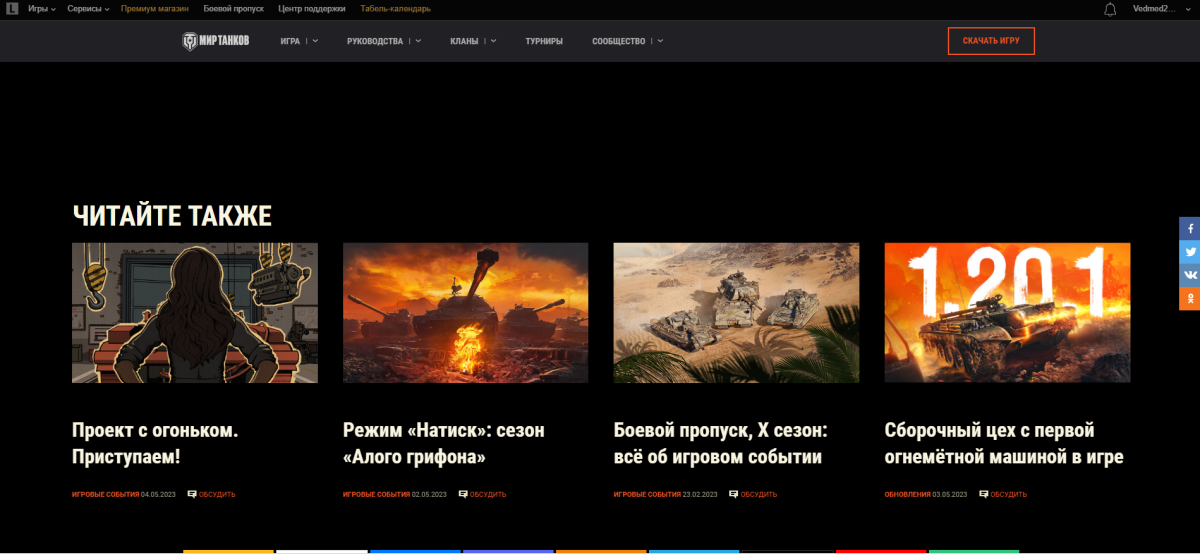This screenshot has height=555, width=1200.
Task: Click the 1.20.1 flamethrower tank thumbnail
Action: coord(1007,312)
